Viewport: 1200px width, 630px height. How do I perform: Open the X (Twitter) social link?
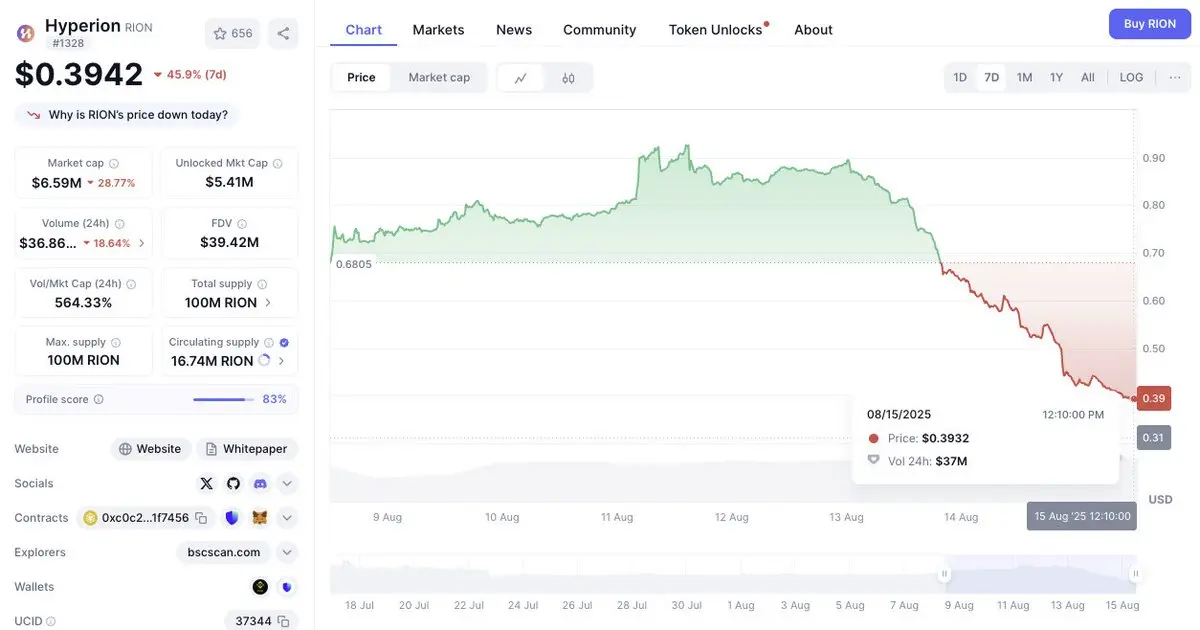206,484
